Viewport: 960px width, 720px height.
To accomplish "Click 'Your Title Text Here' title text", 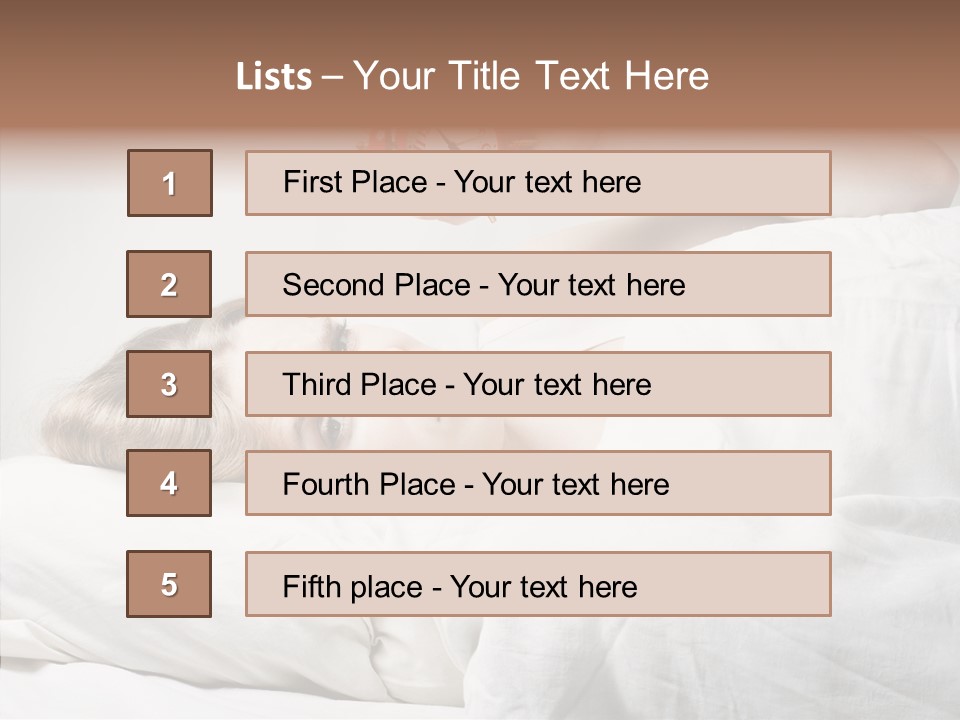I will coord(531,77).
